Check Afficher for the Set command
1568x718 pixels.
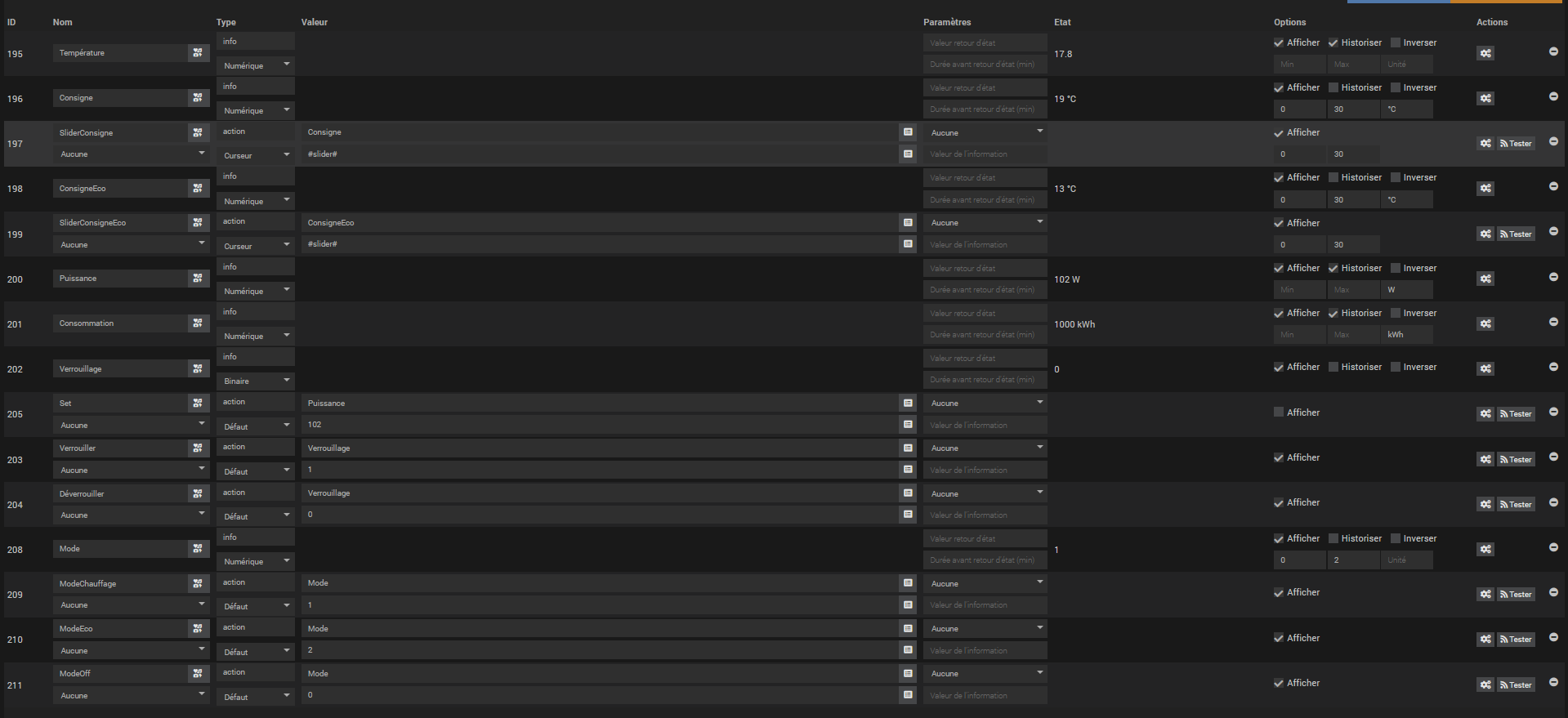(x=1279, y=412)
